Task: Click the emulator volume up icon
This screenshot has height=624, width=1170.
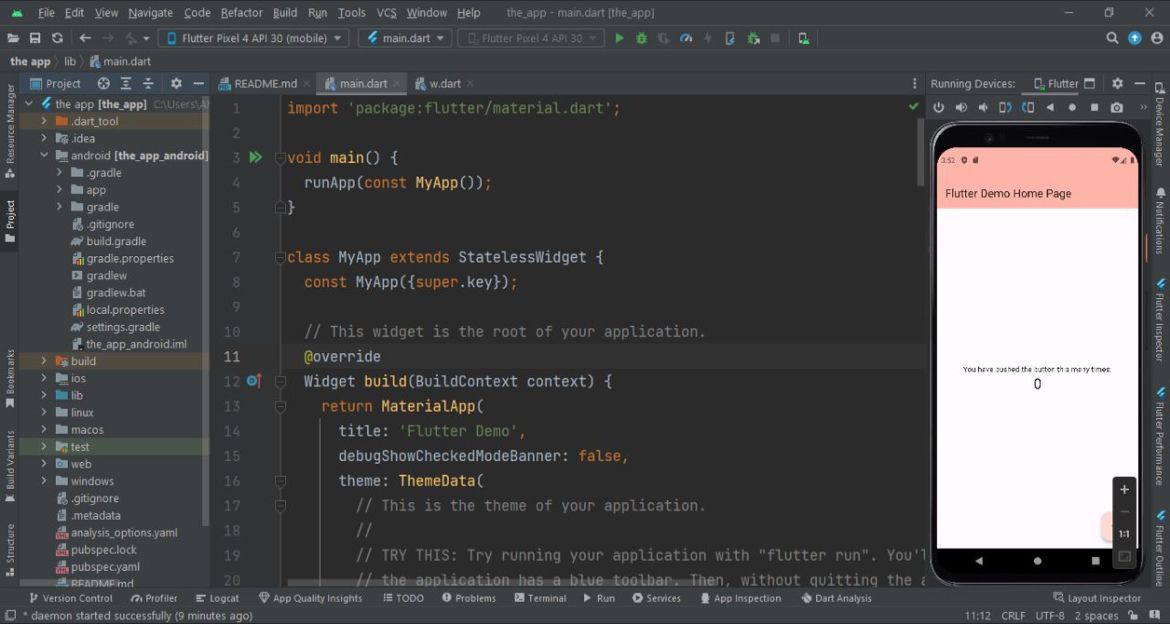Action: point(961,108)
